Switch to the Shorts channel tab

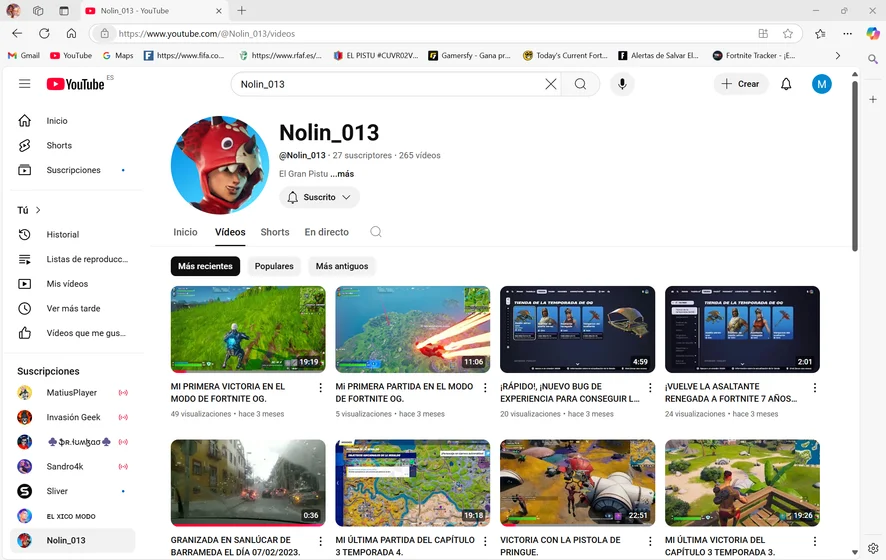(x=275, y=232)
